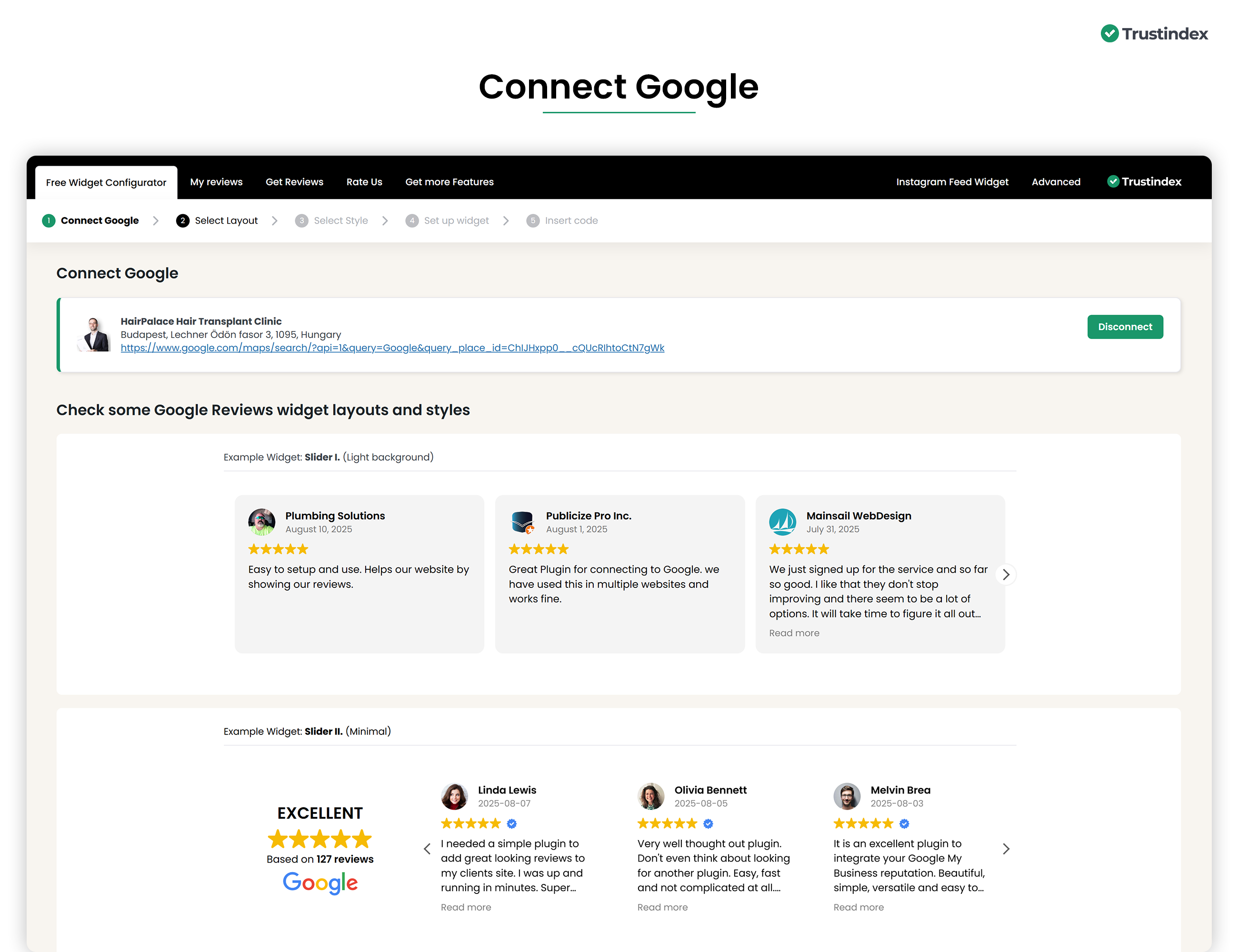Image resolution: width=1238 pixels, height=952 pixels.
Task: Open the My reviews tab
Action: 216,182
